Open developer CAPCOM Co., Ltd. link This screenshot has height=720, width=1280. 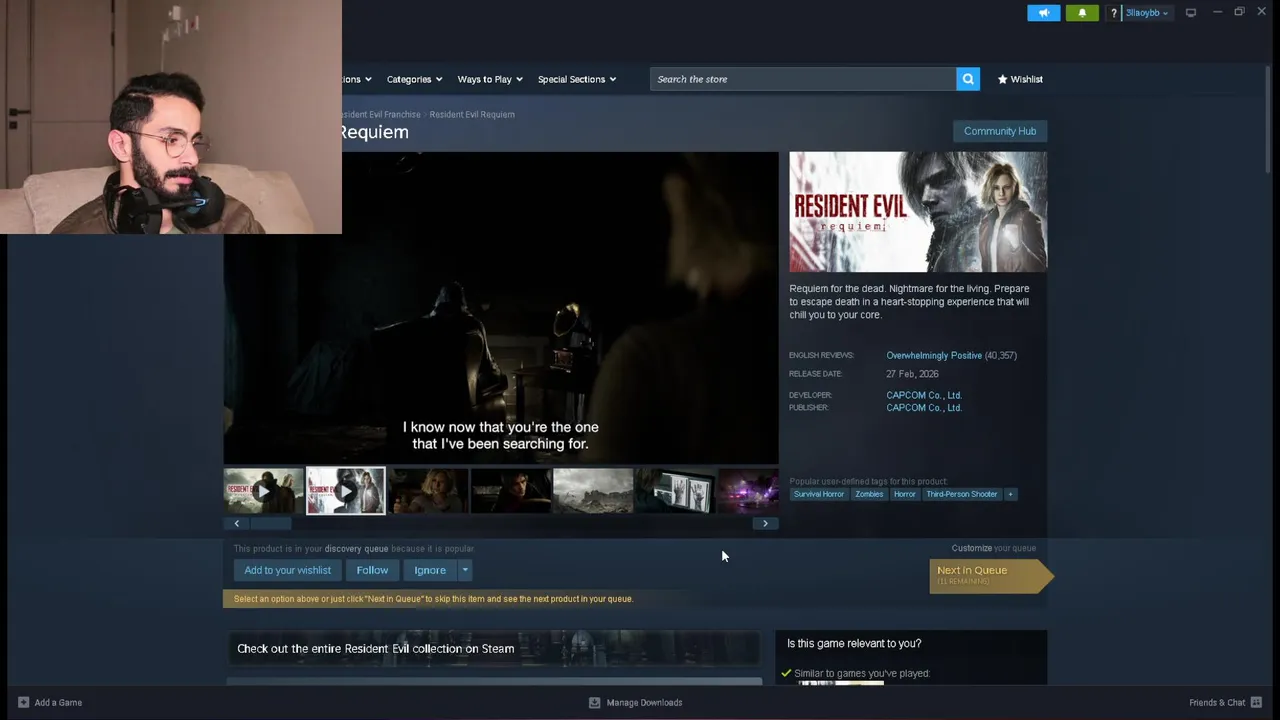(924, 395)
